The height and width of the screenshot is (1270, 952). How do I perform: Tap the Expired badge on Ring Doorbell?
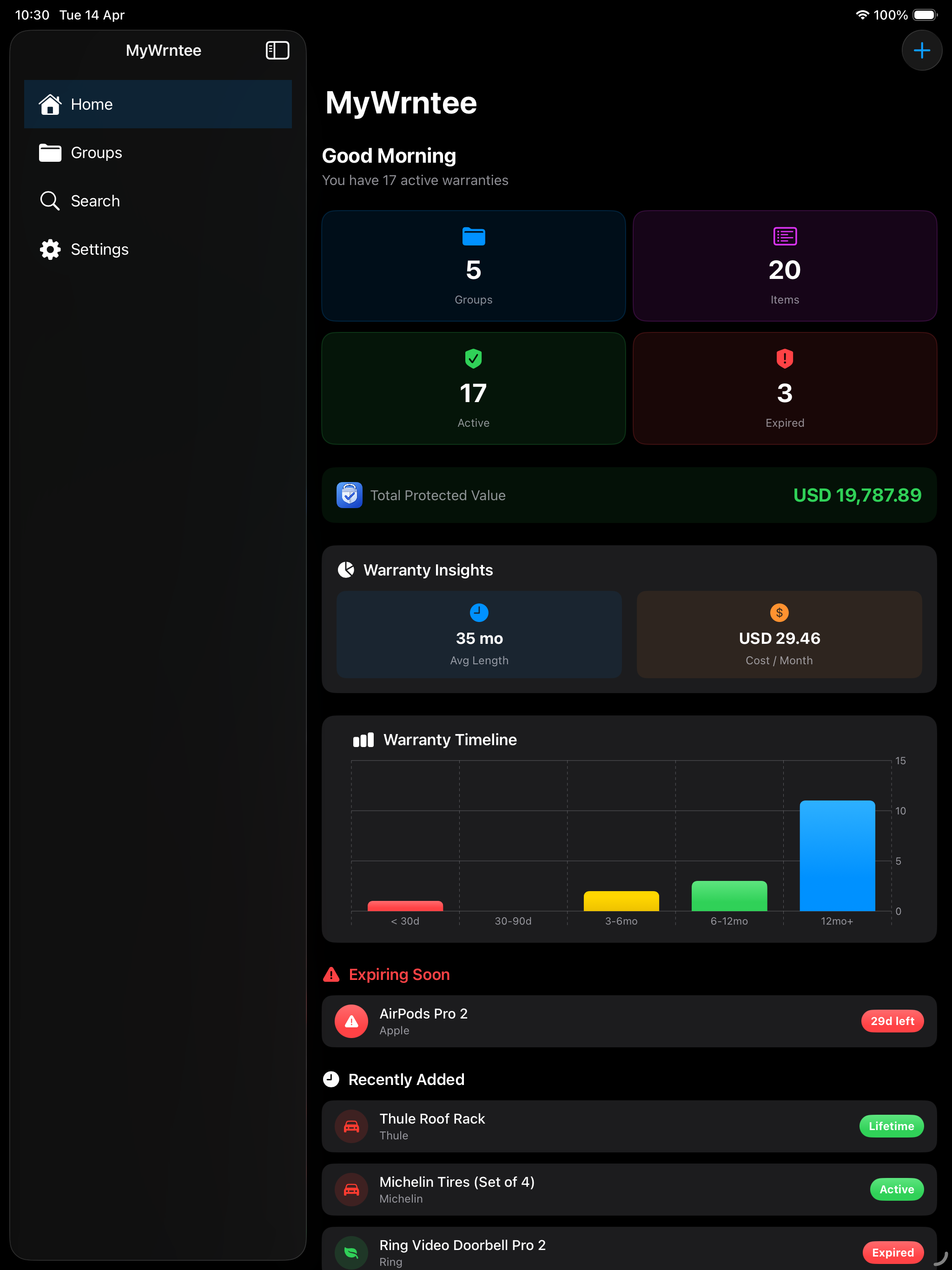(893, 1252)
